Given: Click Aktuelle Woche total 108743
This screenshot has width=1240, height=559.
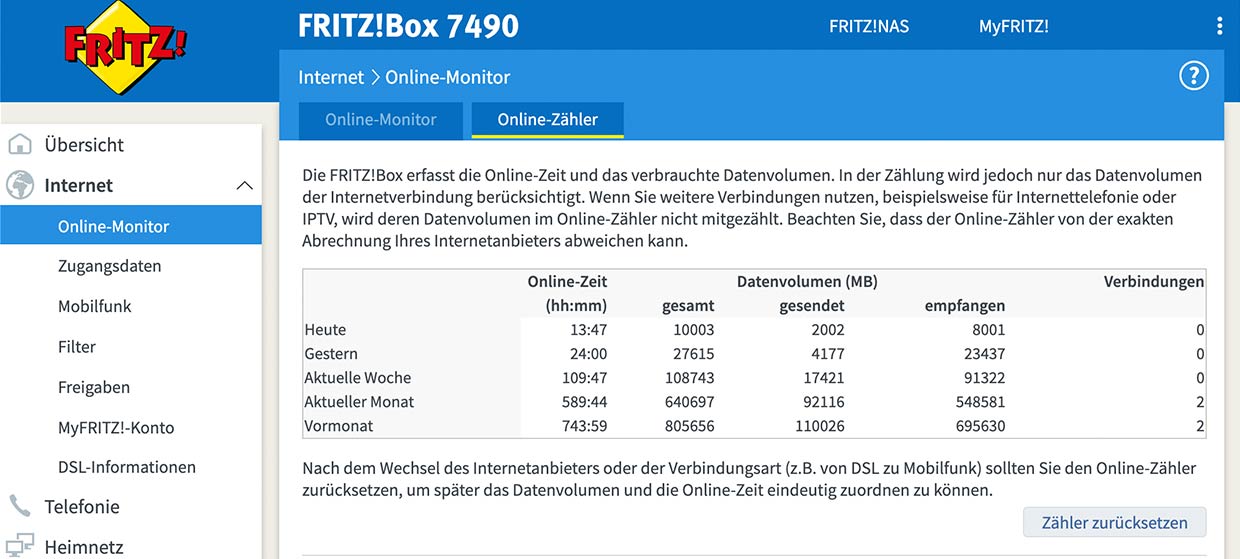Looking at the screenshot, I should (x=690, y=378).
